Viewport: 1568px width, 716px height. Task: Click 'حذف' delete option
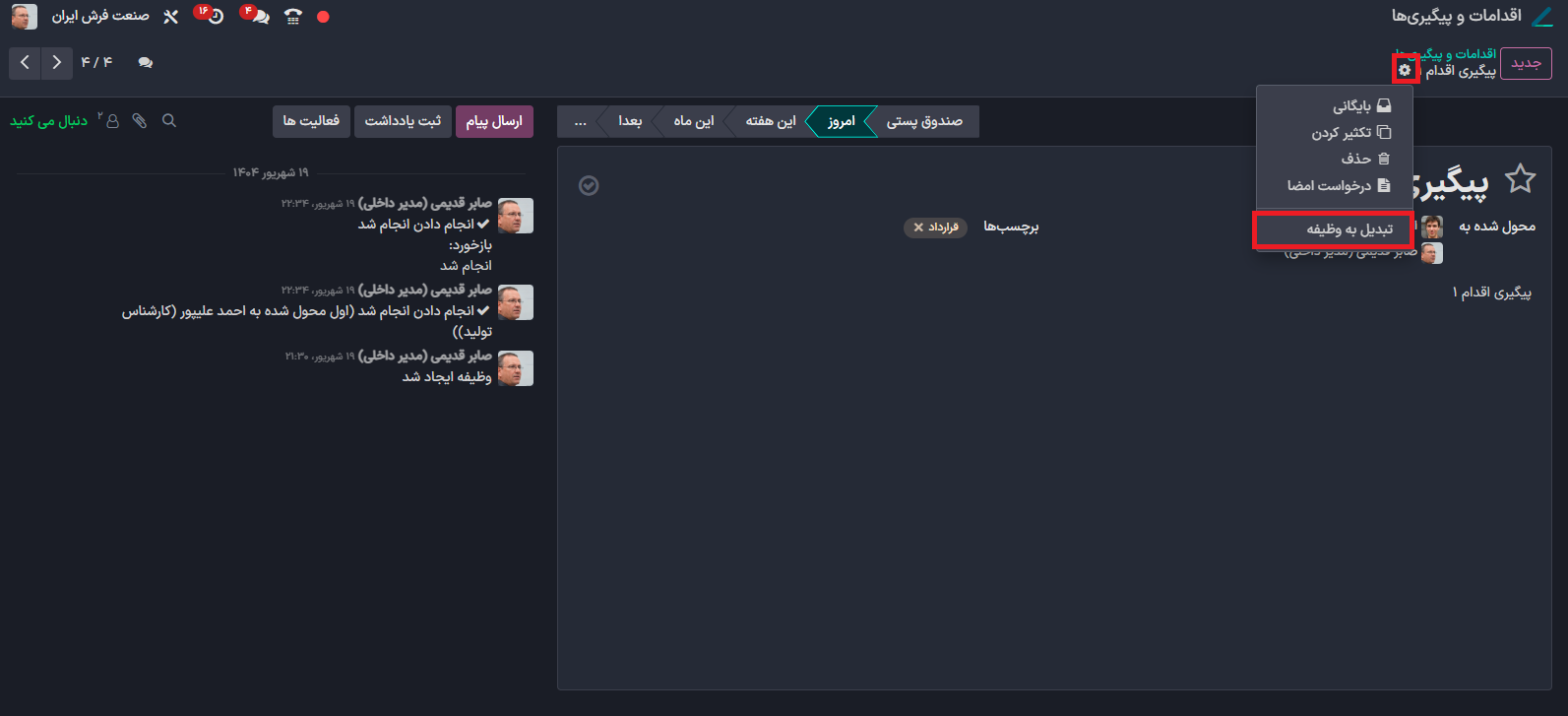(1364, 159)
